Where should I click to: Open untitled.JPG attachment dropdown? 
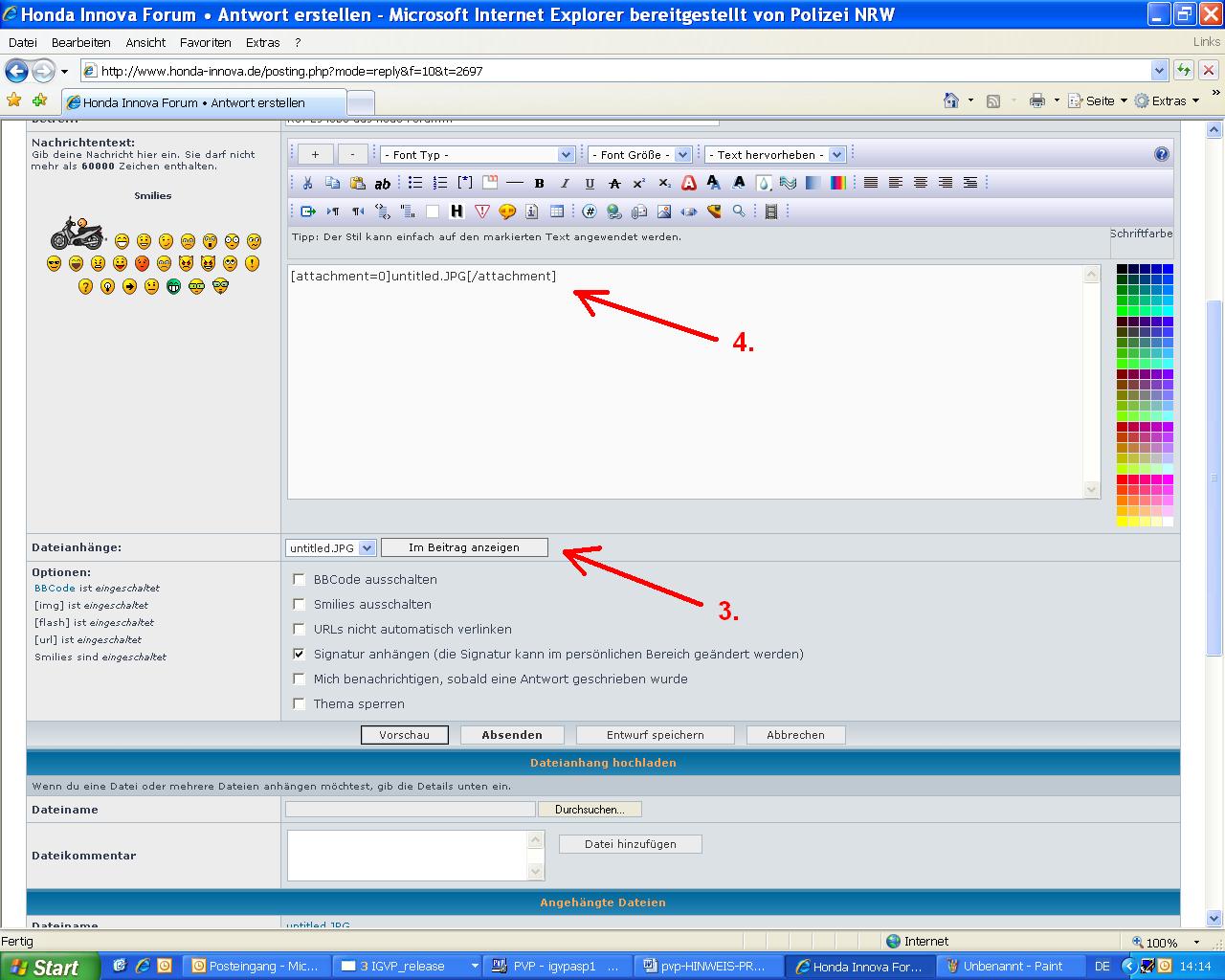click(x=330, y=548)
